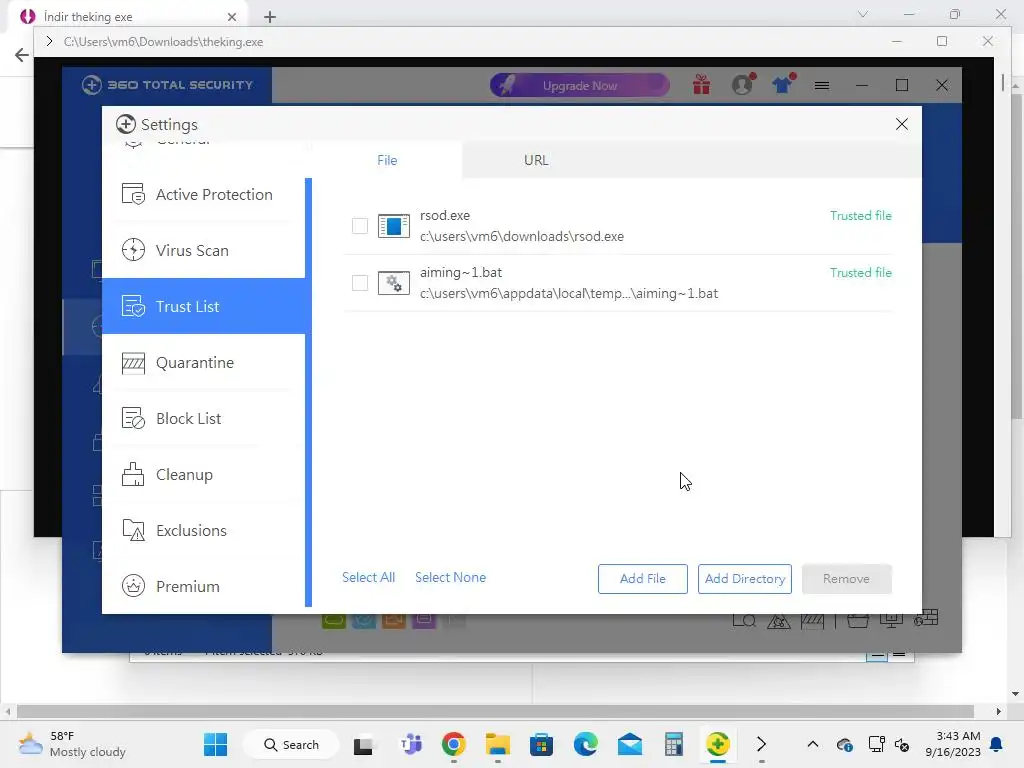1024x768 pixels.
Task: Click the Exclusions sidebar icon
Action: tap(133, 530)
